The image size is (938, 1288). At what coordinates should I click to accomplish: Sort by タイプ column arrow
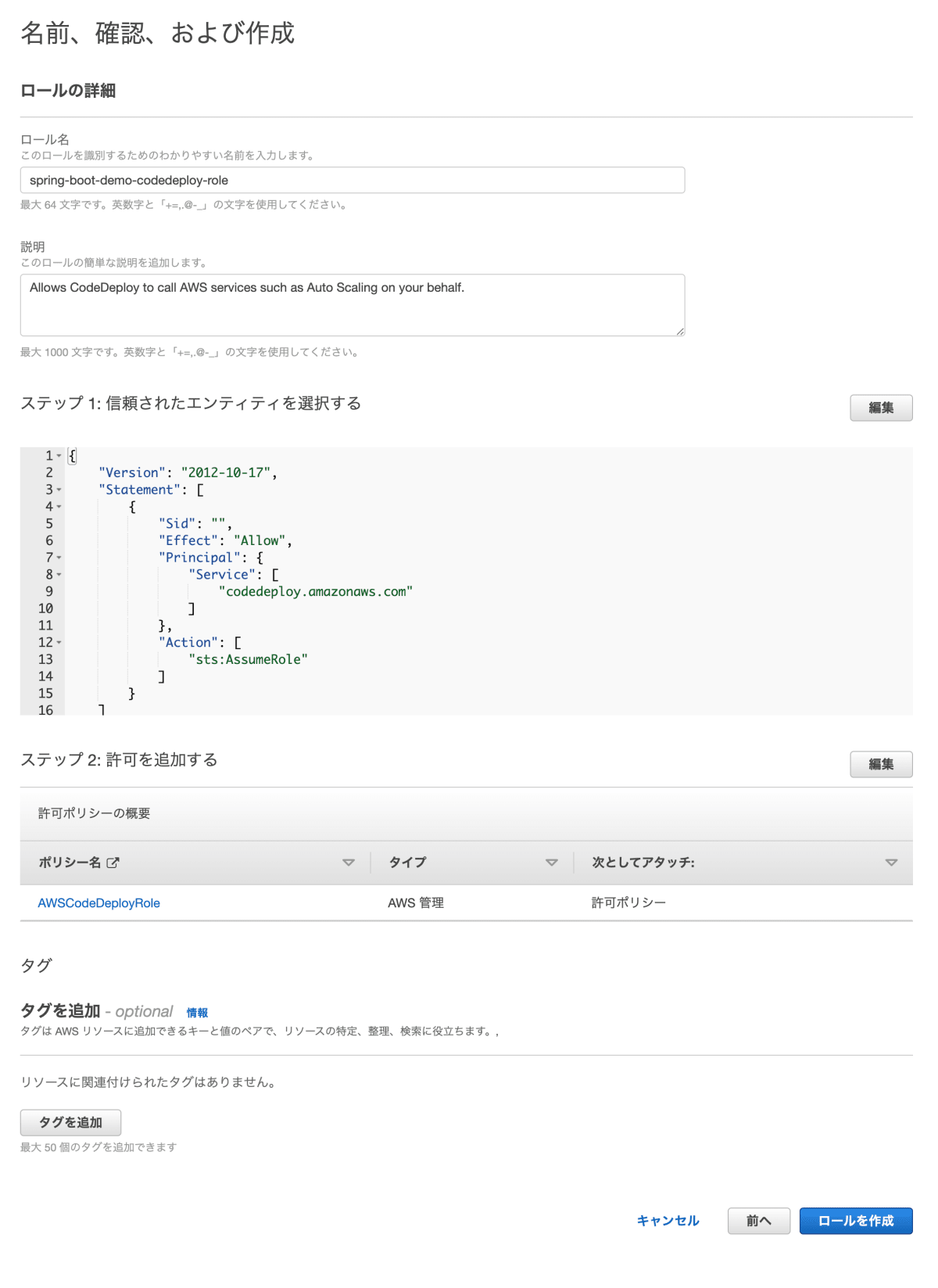552,863
